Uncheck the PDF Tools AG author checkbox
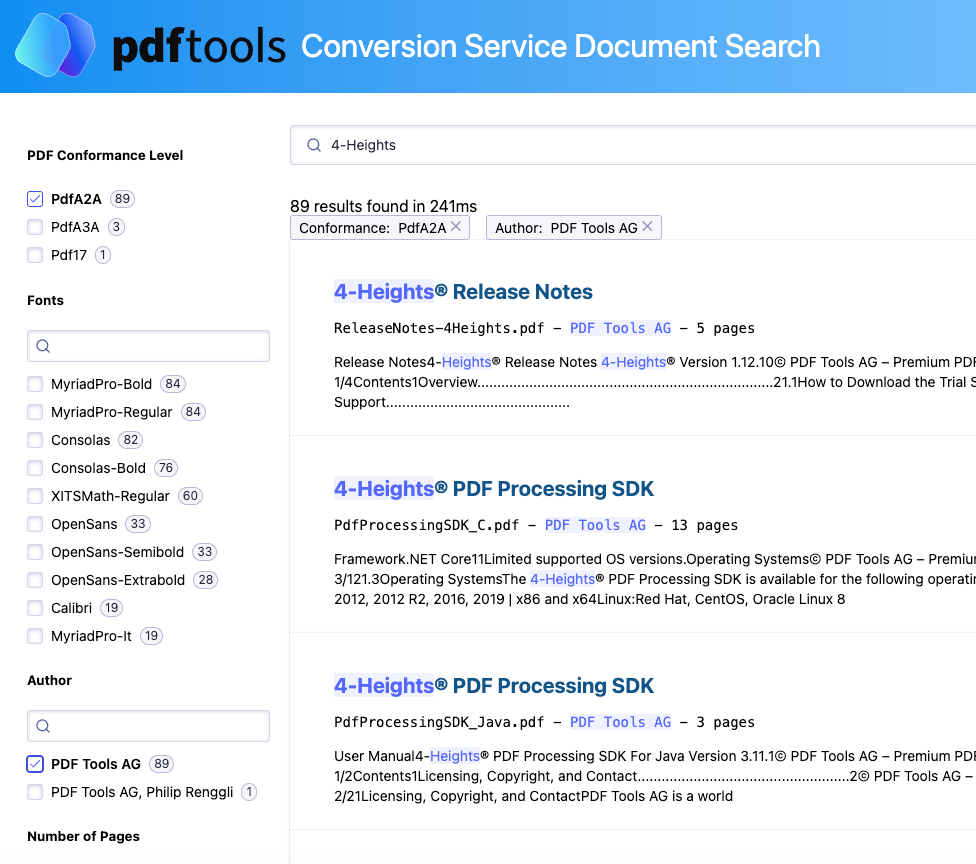Image resolution: width=976 pixels, height=864 pixels. (x=35, y=764)
